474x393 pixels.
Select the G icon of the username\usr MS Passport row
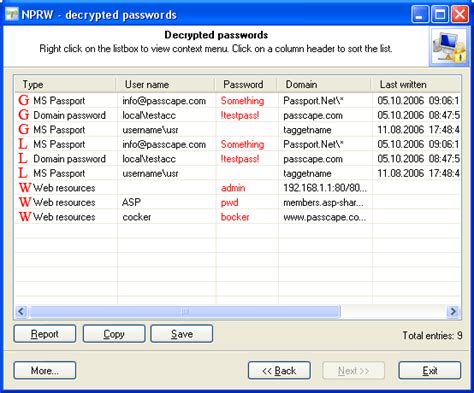(24, 129)
